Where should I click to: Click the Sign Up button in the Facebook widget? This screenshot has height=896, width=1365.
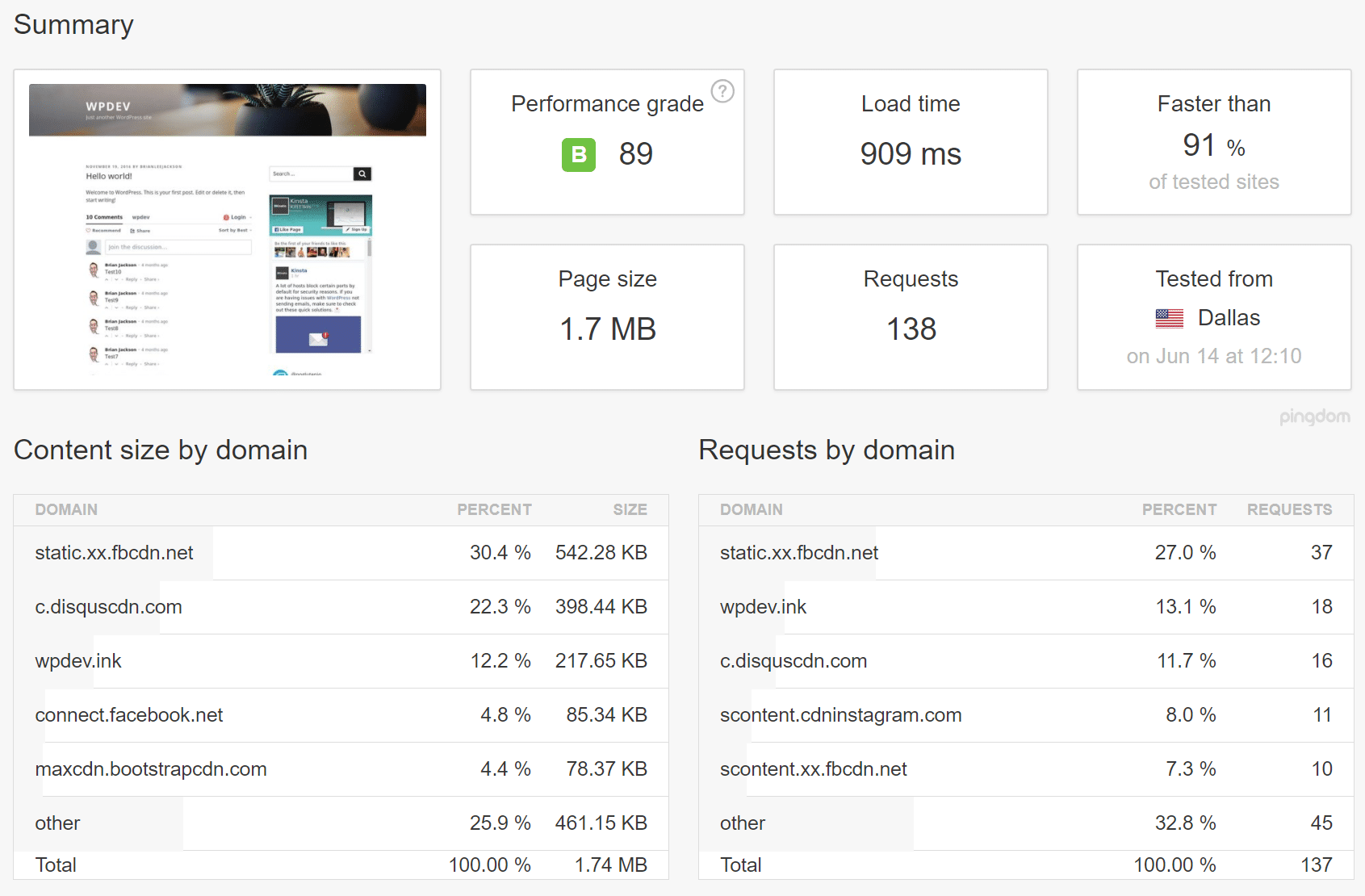click(356, 229)
